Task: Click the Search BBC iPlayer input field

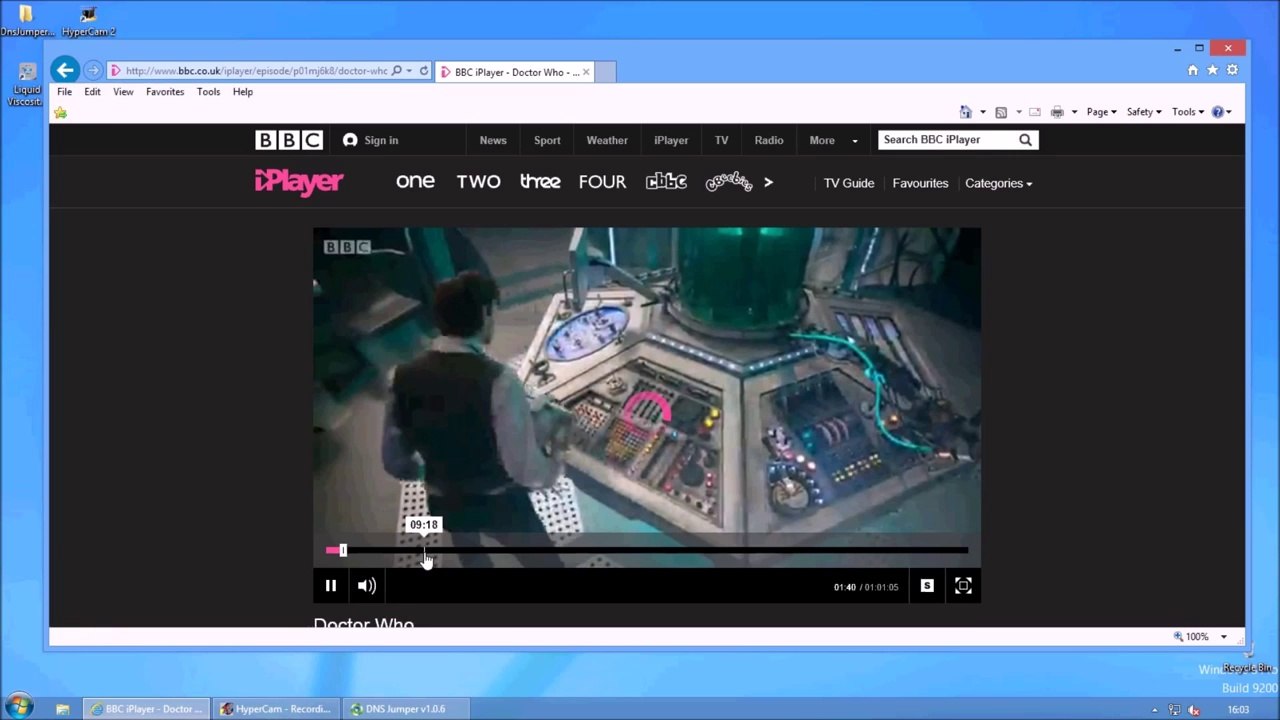Action: click(x=947, y=140)
